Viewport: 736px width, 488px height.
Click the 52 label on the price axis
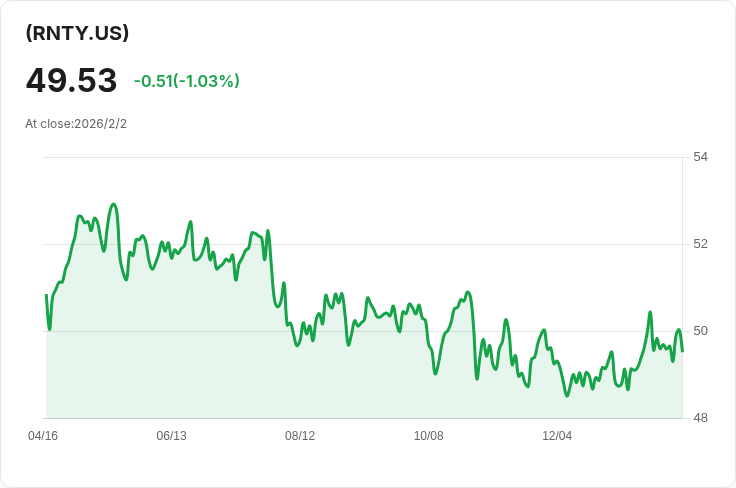click(x=700, y=244)
